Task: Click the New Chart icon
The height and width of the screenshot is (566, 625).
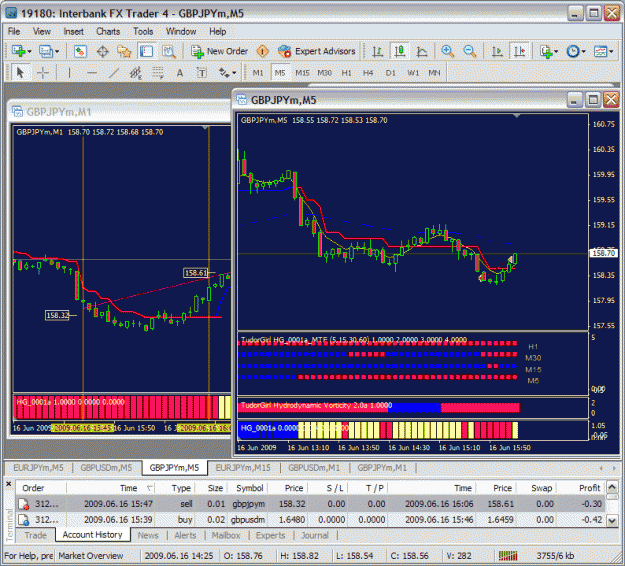Action: click(18, 51)
